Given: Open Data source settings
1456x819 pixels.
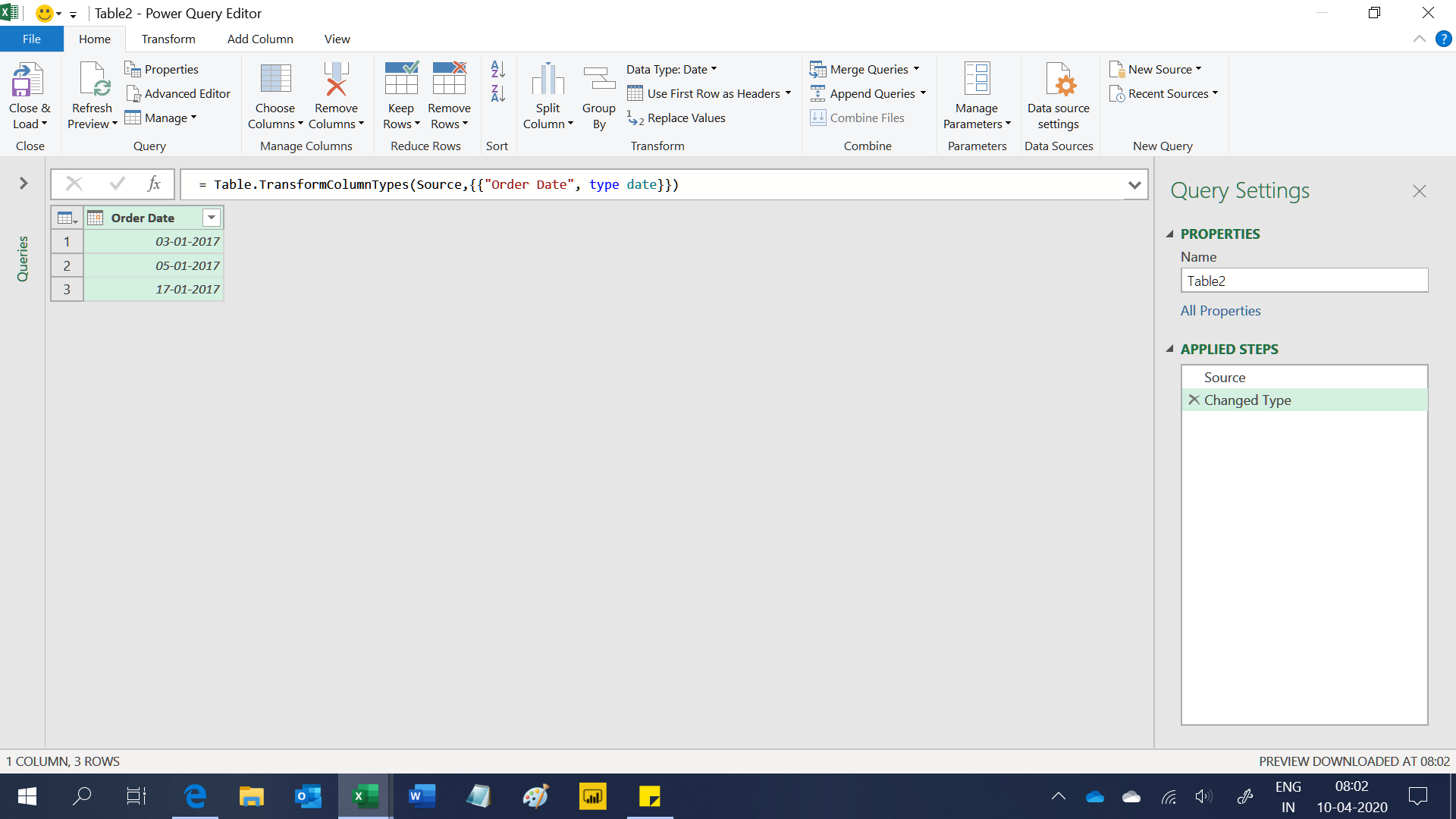Looking at the screenshot, I should click(1059, 96).
